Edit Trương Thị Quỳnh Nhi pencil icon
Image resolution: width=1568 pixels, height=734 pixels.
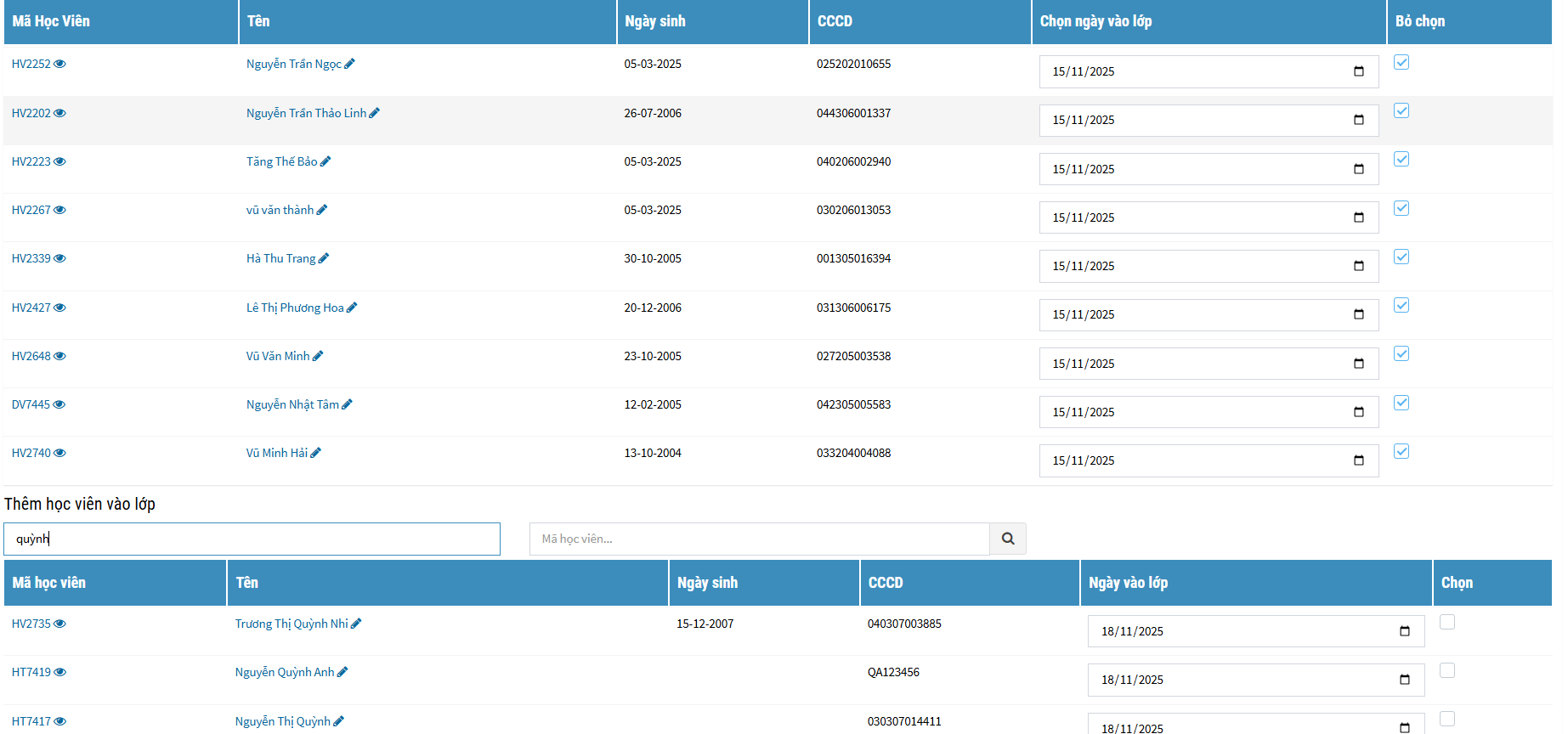click(356, 624)
